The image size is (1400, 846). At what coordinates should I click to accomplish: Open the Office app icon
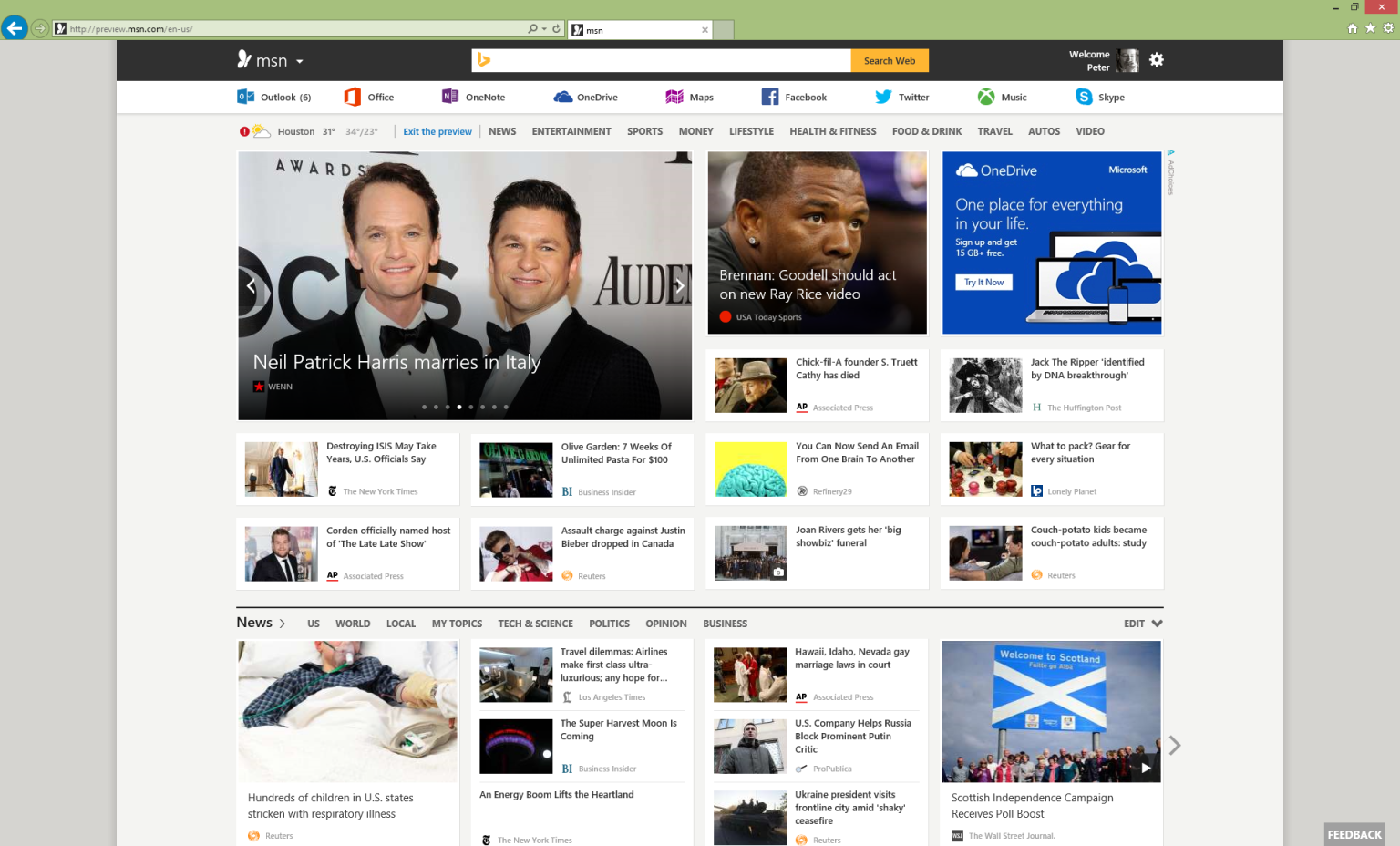pyautogui.click(x=370, y=97)
